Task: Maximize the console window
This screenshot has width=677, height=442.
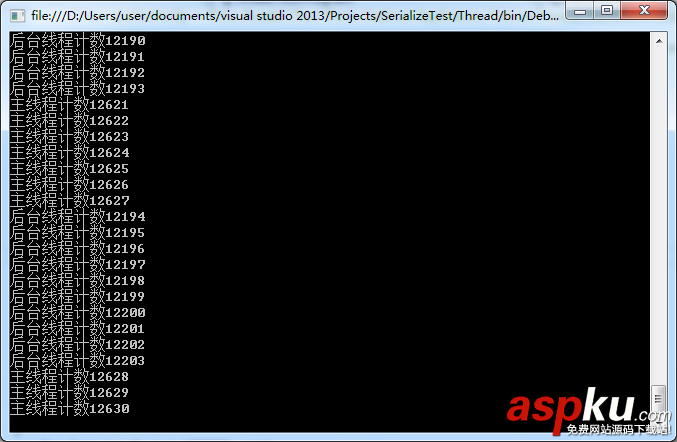Action: pos(607,11)
